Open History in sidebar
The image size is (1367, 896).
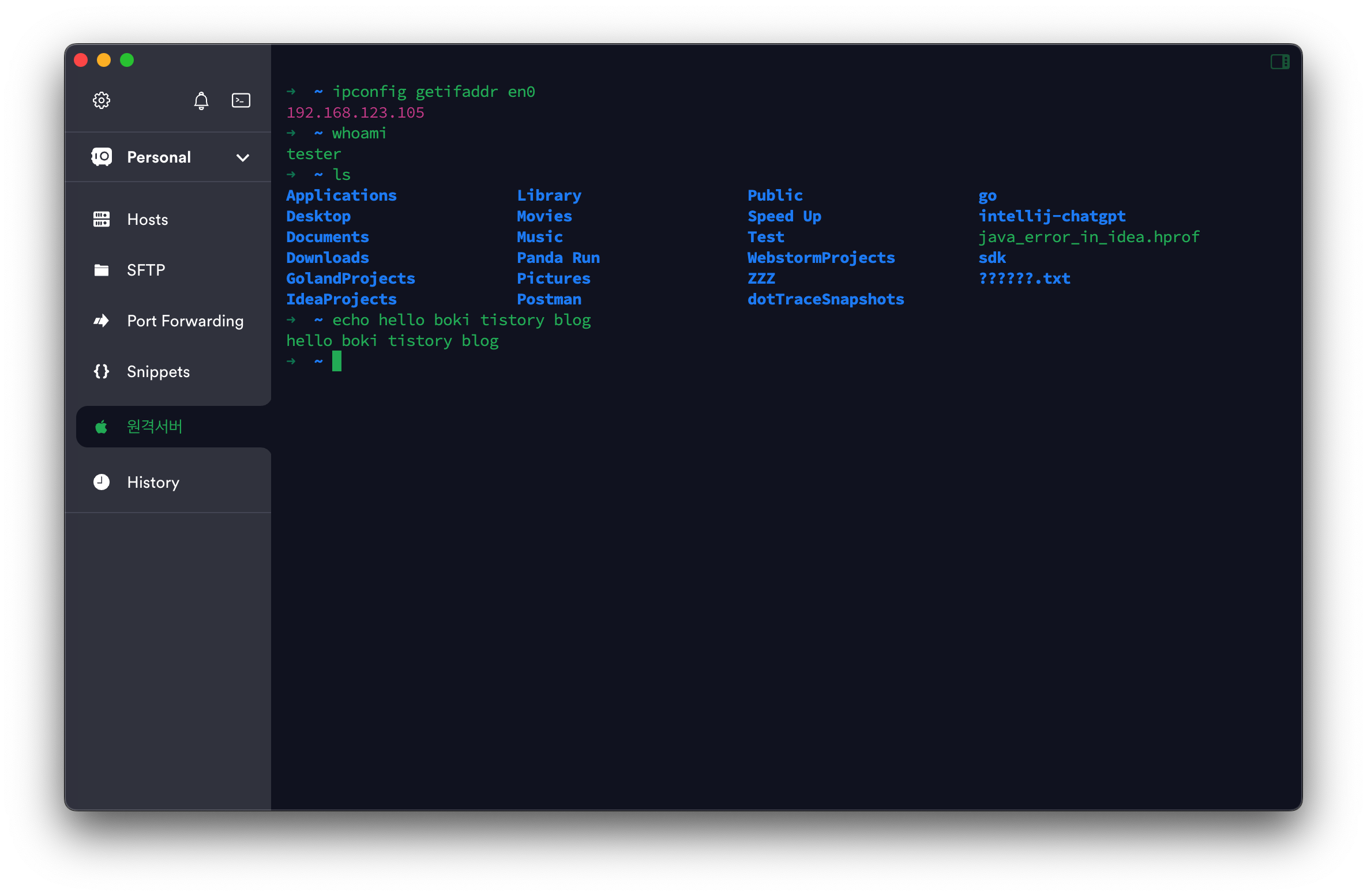153,482
